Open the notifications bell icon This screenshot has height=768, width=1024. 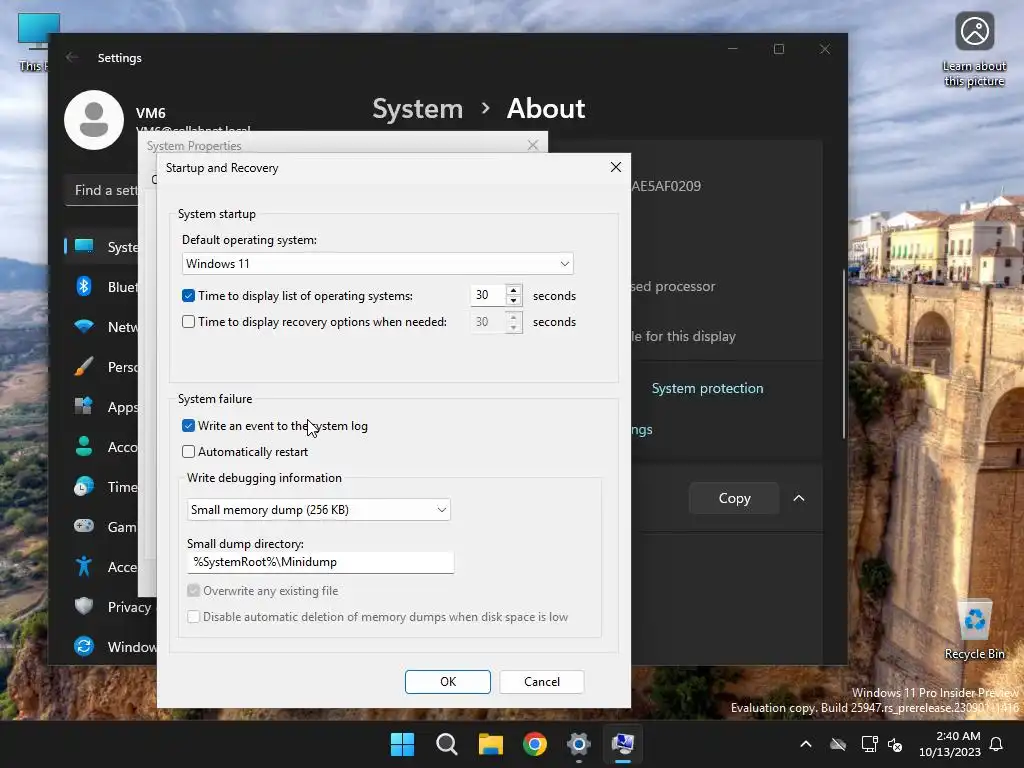pyautogui.click(x=997, y=744)
